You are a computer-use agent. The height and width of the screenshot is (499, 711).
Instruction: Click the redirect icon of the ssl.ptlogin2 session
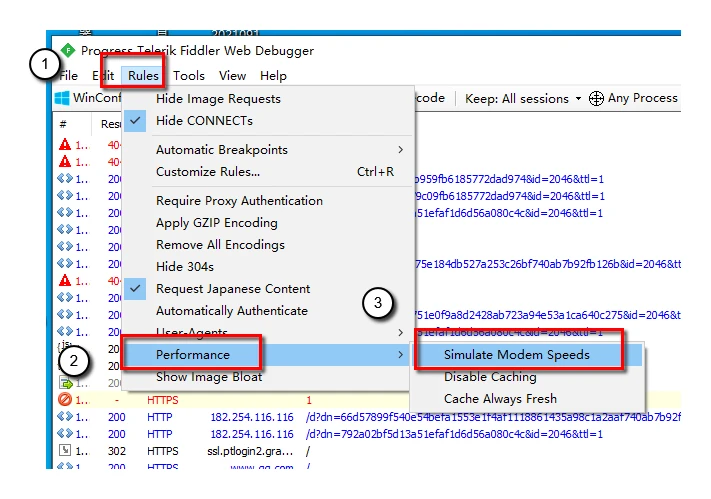(x=65, y=450)
